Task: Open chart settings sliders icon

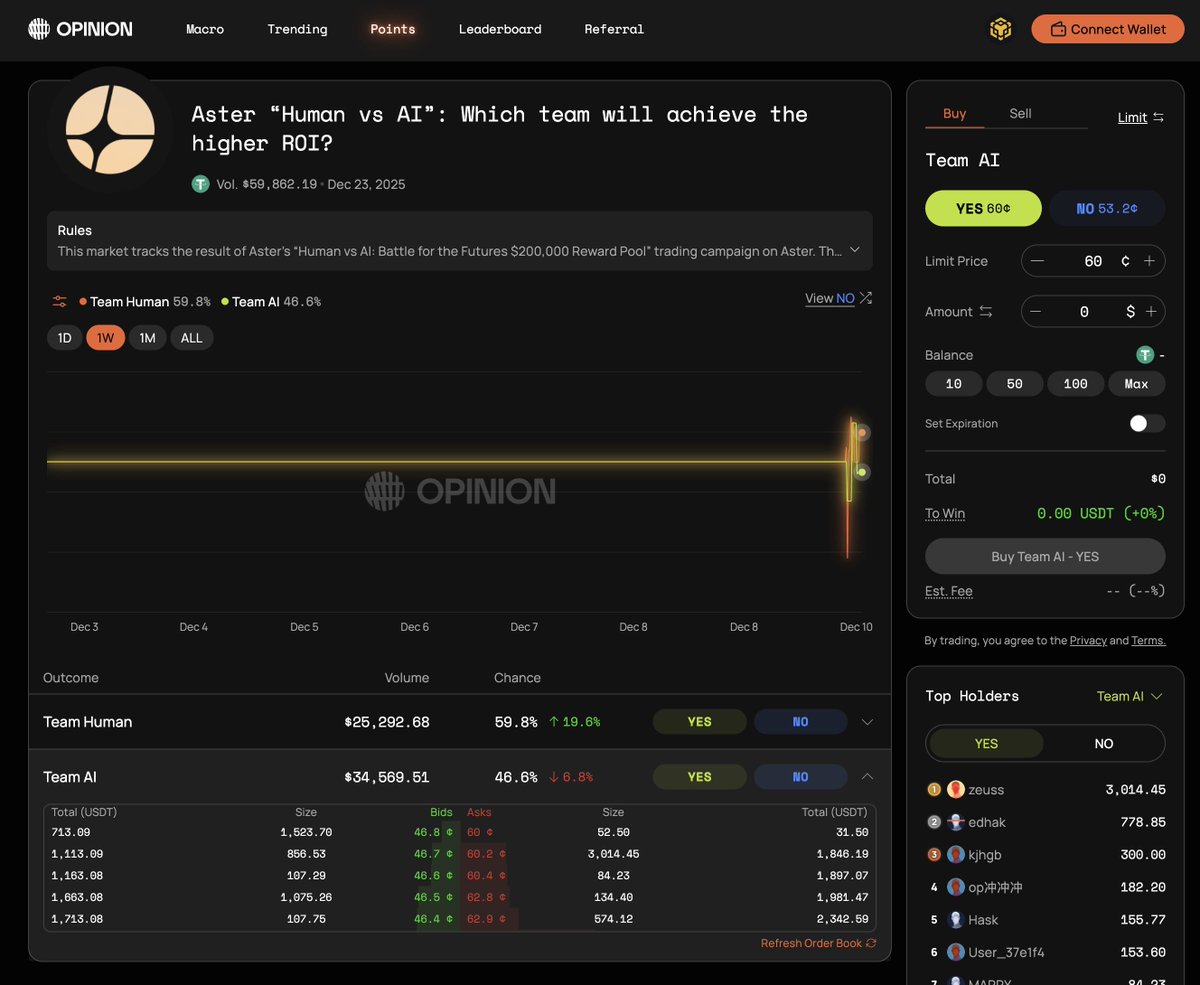Action: (60, 301)
